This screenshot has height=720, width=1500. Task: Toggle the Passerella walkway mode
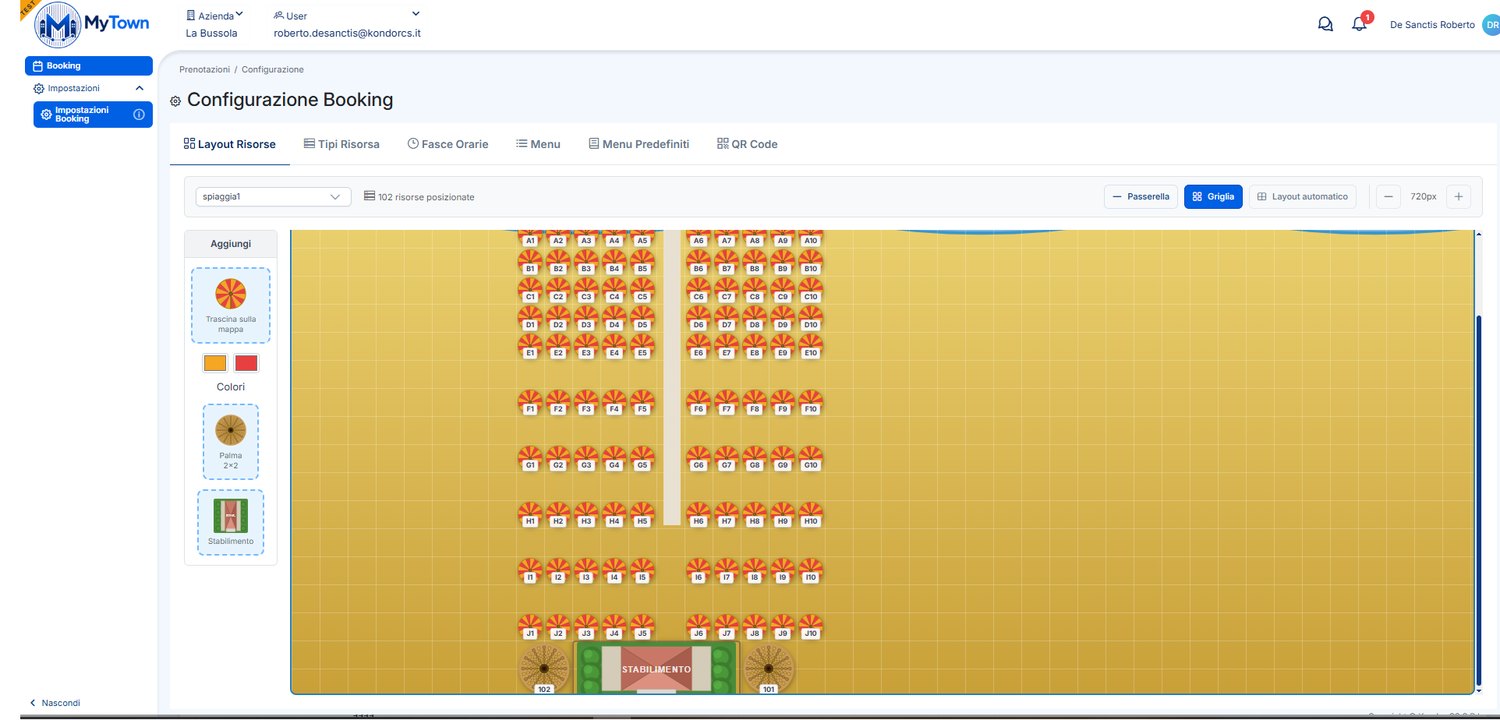(x=1141, y=197)
